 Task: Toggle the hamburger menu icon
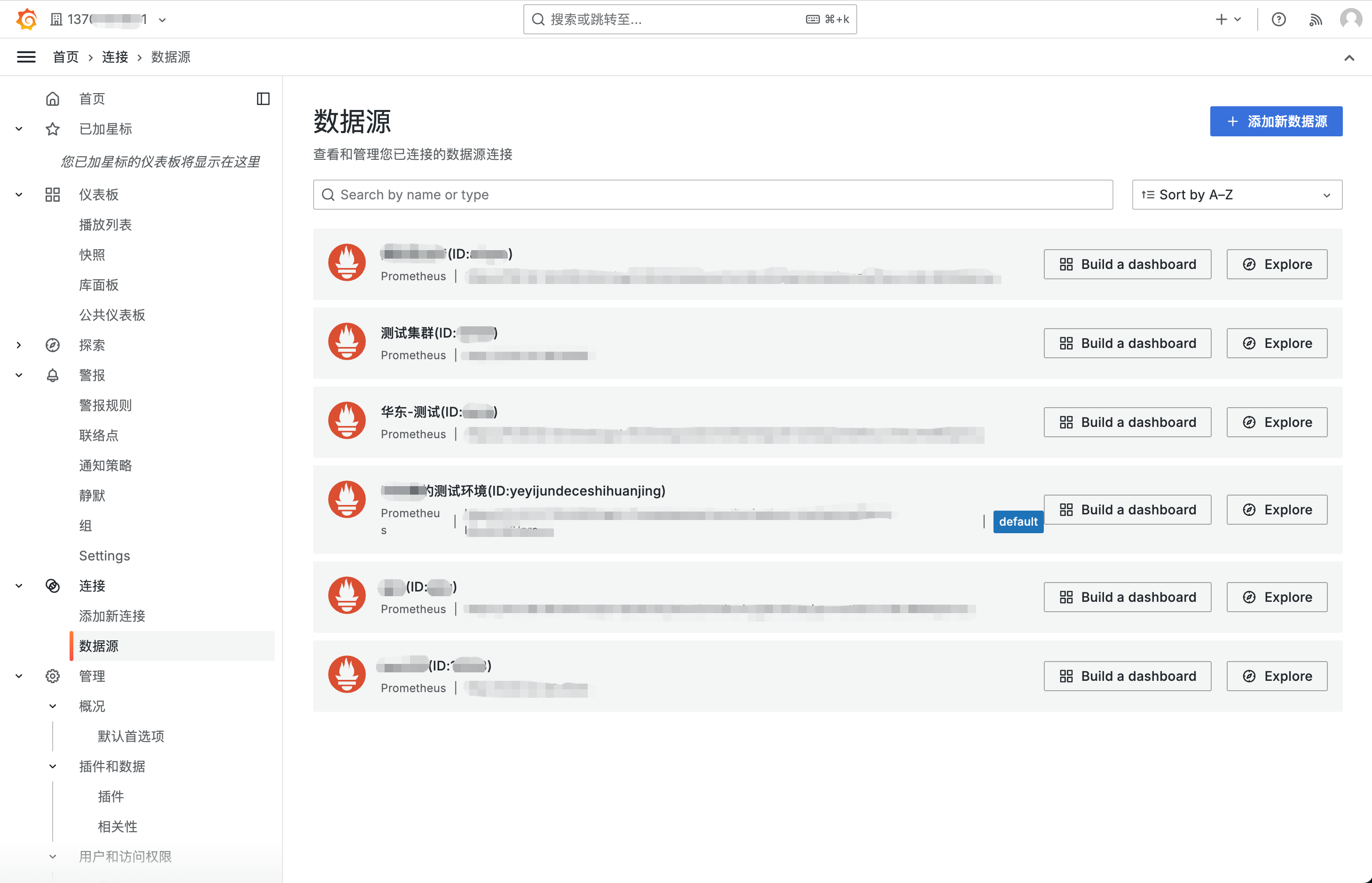(26, 57)
